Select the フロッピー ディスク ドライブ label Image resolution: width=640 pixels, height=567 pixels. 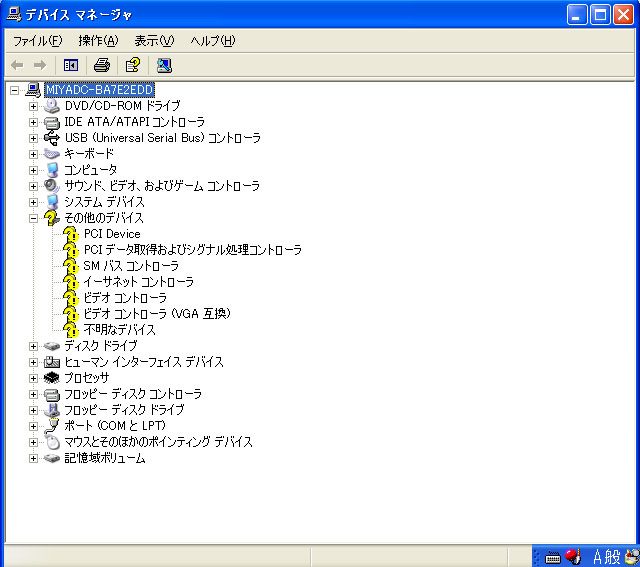pos(124,410)
